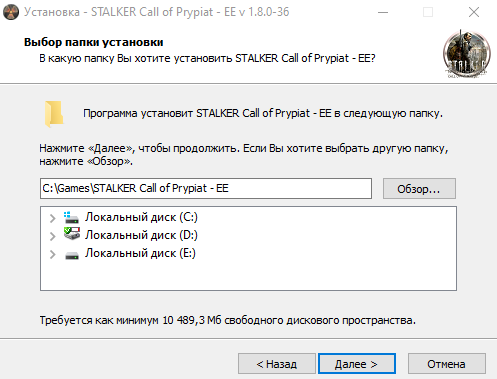Image resolution: width=497 pixels, height=379 pixels.
Task: Select the Local Disk E: drive icon
Action: click(x=72, y=255)
